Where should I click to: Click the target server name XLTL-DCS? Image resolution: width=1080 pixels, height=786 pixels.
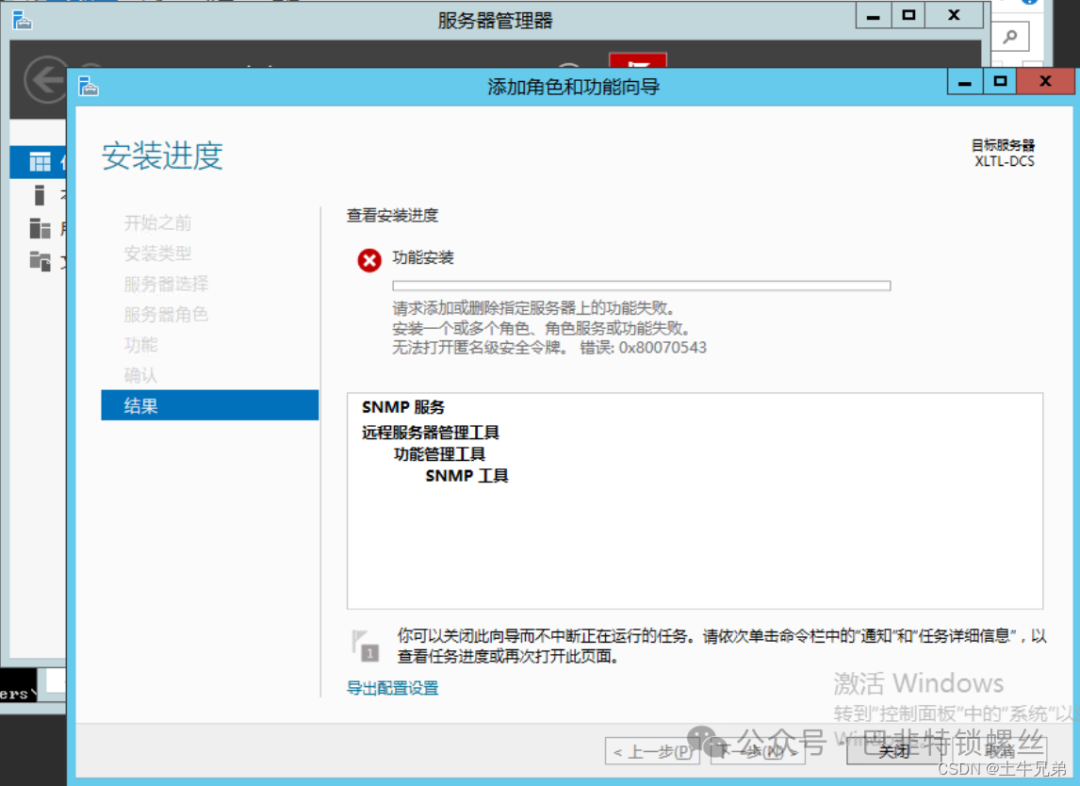tap(1004, 161)
